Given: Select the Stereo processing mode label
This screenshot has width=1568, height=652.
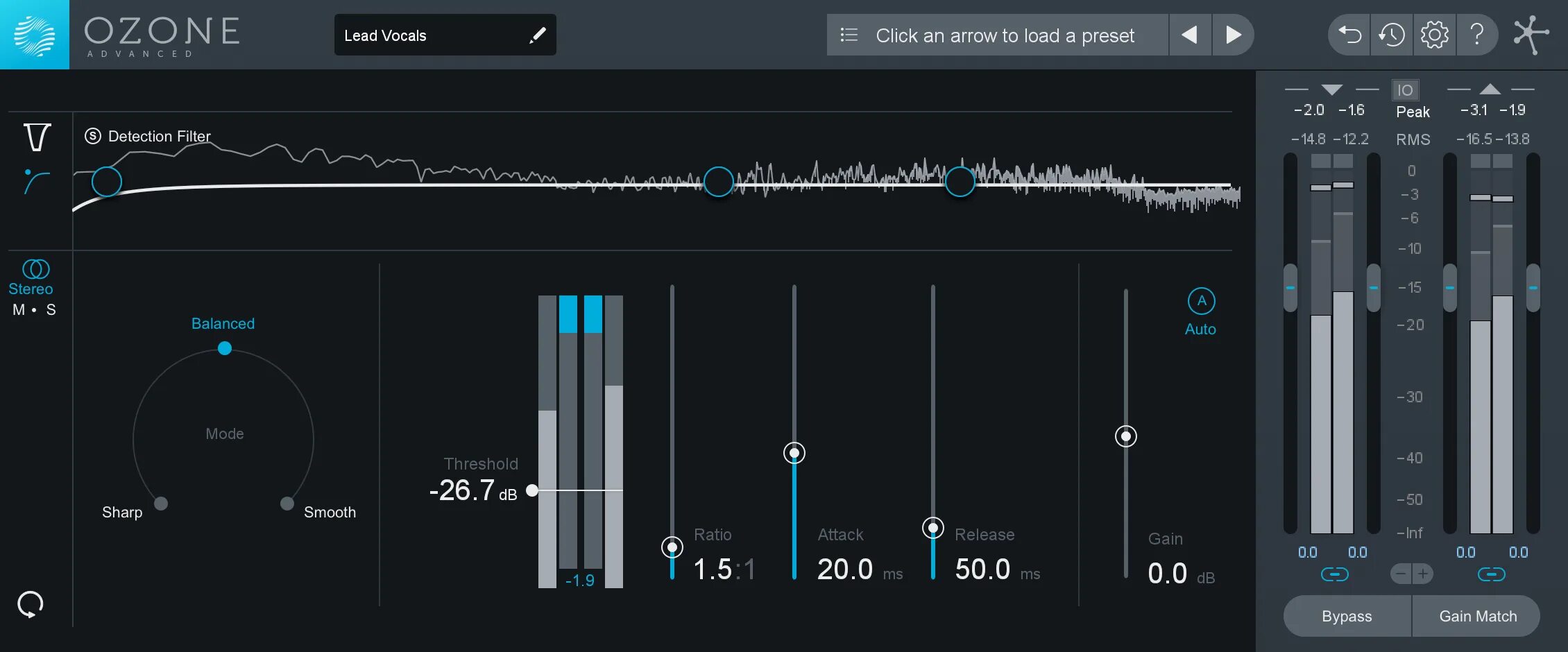Looking at the screenshot, I should 31,289.
